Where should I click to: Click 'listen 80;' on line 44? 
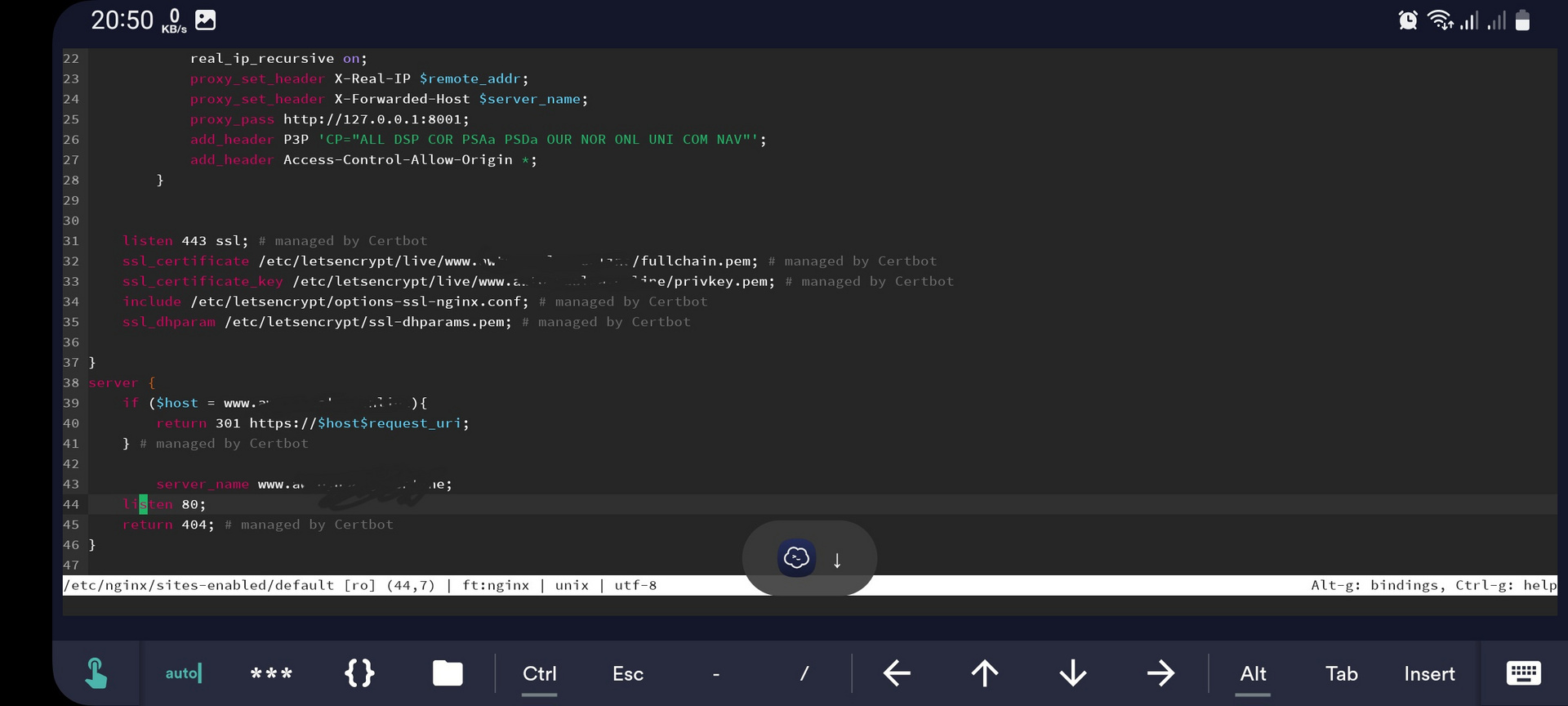164,504
